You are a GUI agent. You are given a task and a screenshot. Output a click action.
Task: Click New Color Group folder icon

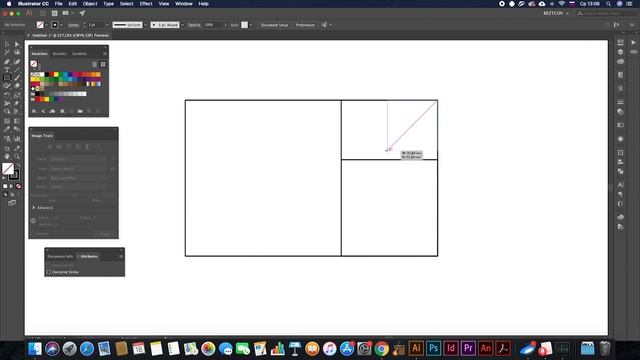click(x=80, y=111)
